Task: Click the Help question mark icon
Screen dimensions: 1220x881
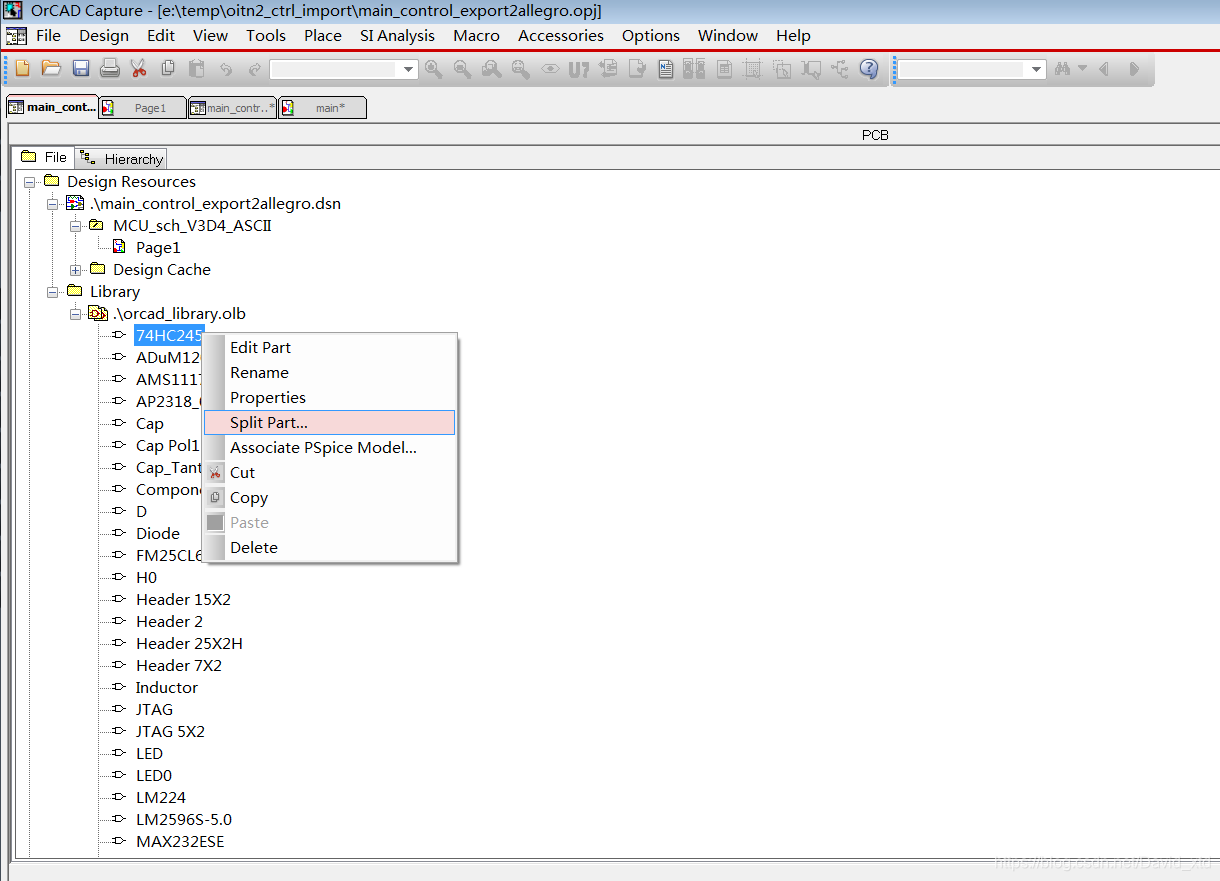Action: pyautogui.click(x=869, y=69)
